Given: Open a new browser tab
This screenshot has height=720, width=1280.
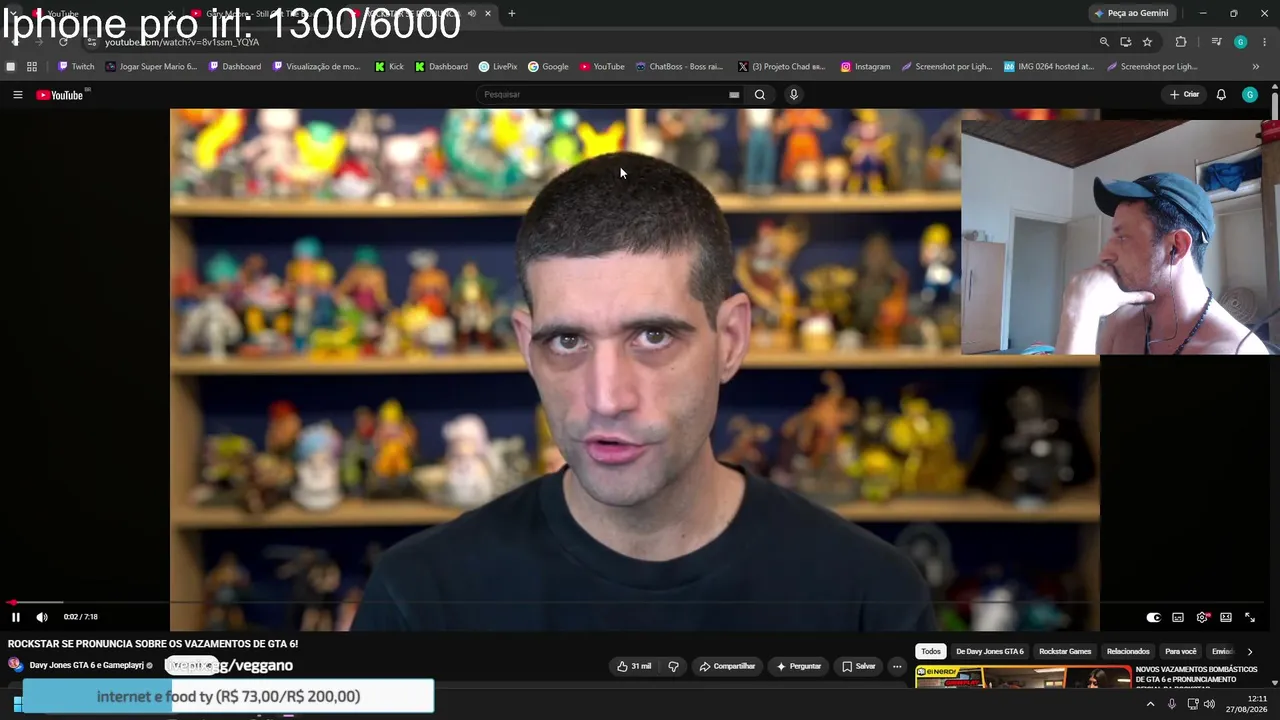Looking at the screenshot, I should [512, 13].
